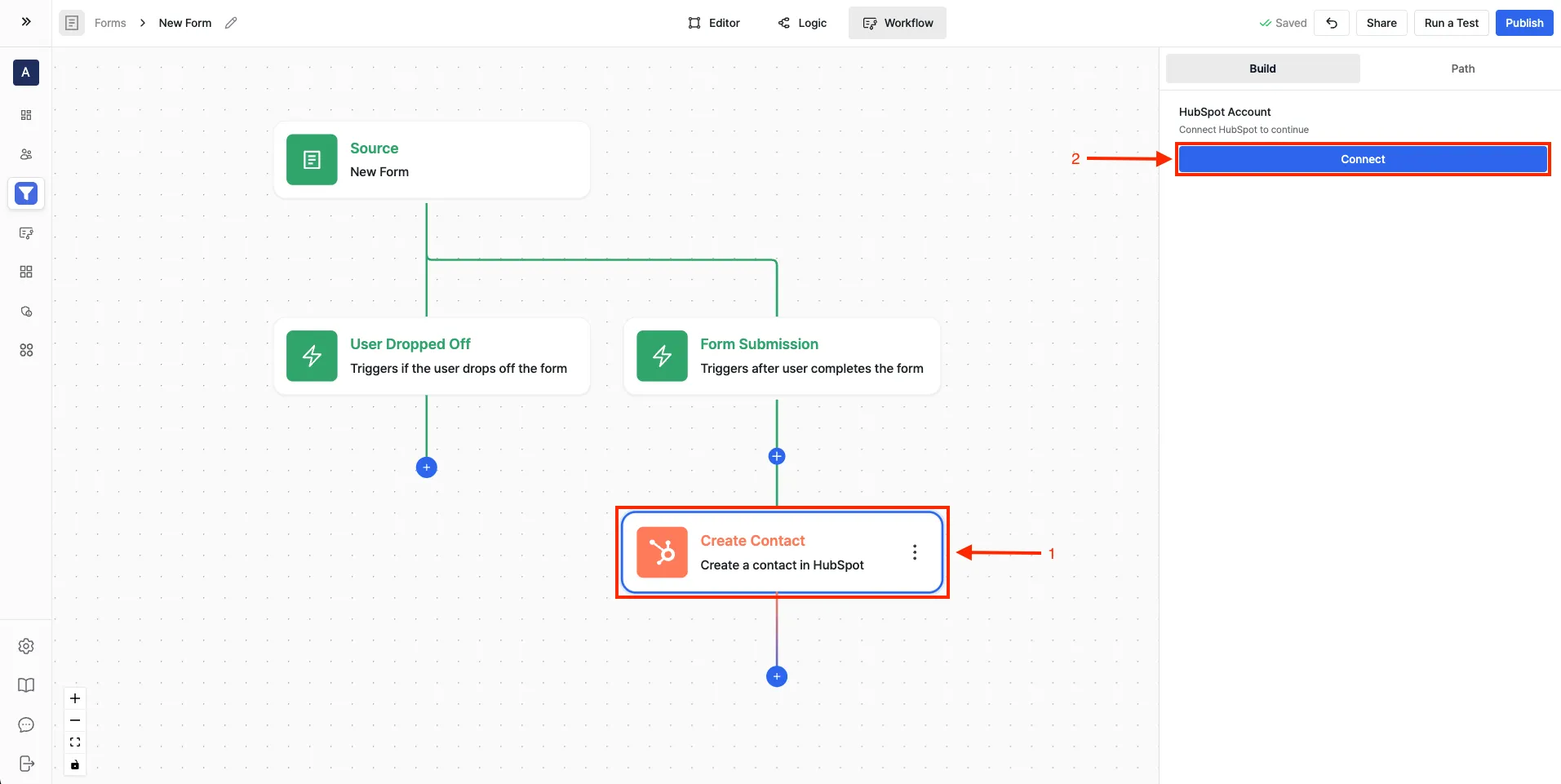
Task: Click the logout icon at the sidebar bottom
Action: coord(26,764)
